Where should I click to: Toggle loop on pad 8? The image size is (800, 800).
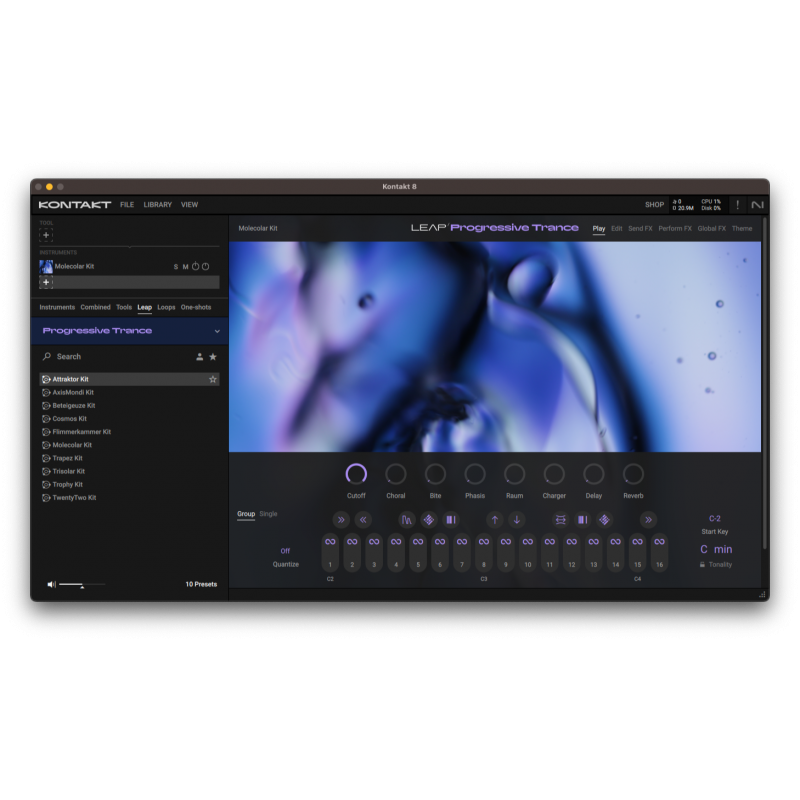click(x=484, y=542)
